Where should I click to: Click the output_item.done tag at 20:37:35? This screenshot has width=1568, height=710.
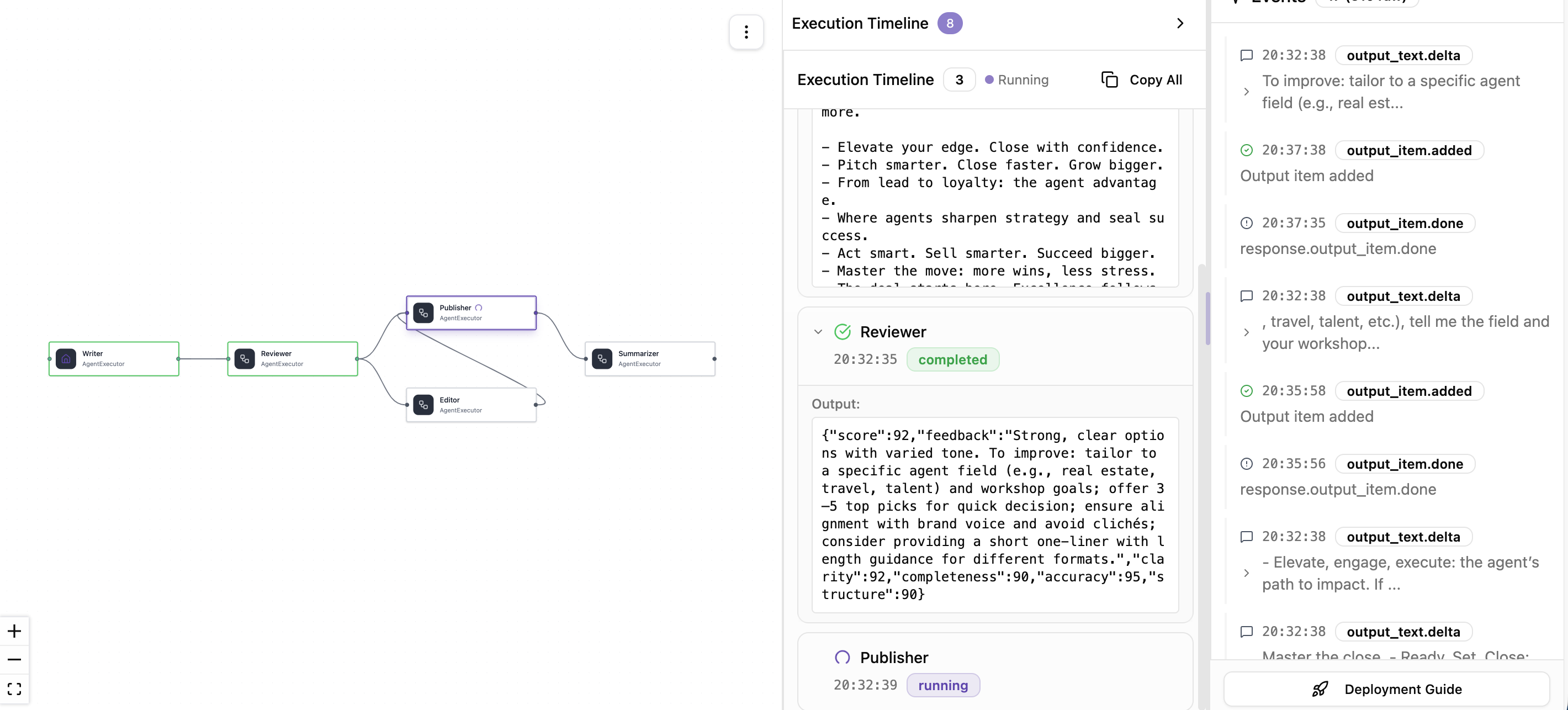1405,224
